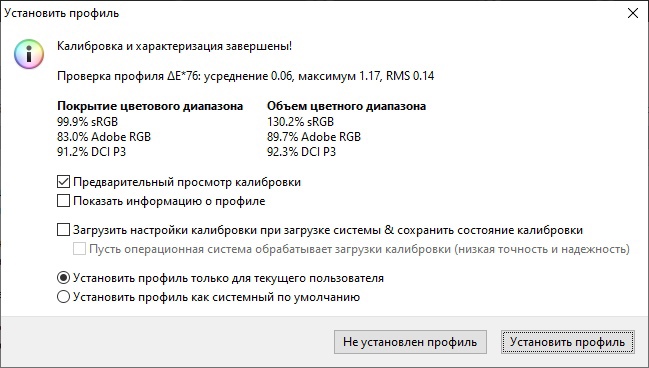
Task: Click the 130.2% sRGB volume value
Action: (x=300, y=122)
